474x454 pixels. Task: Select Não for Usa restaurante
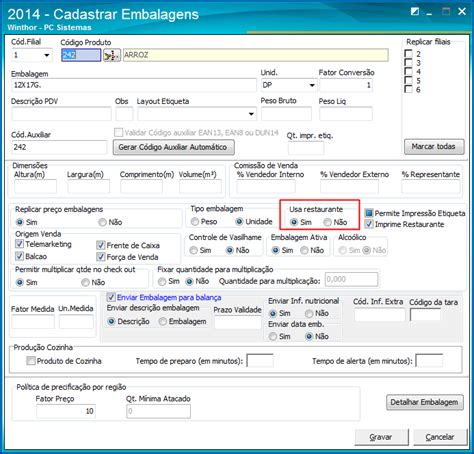click(x=328, y=222)
